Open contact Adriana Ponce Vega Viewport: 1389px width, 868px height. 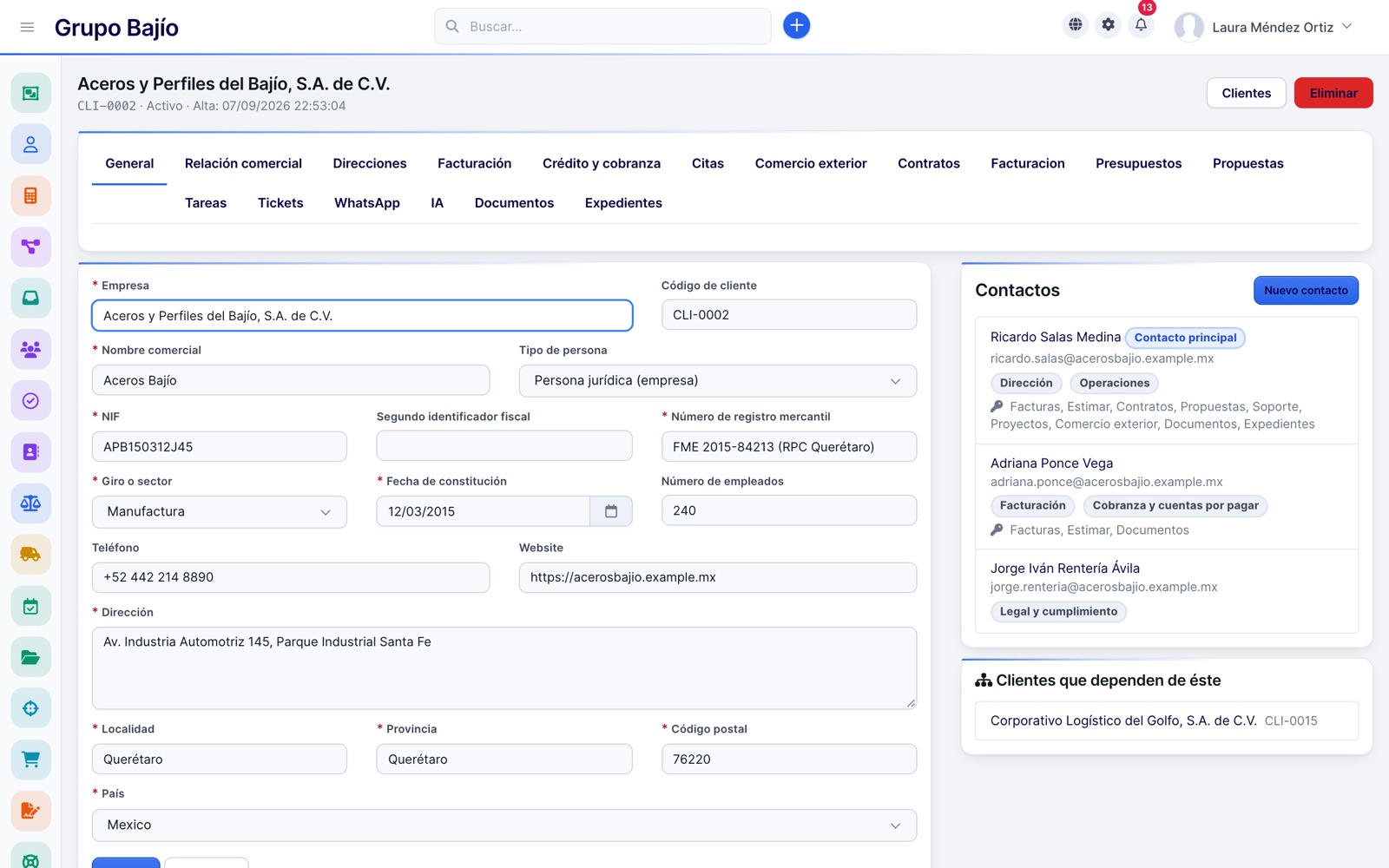pos(1051,464)
